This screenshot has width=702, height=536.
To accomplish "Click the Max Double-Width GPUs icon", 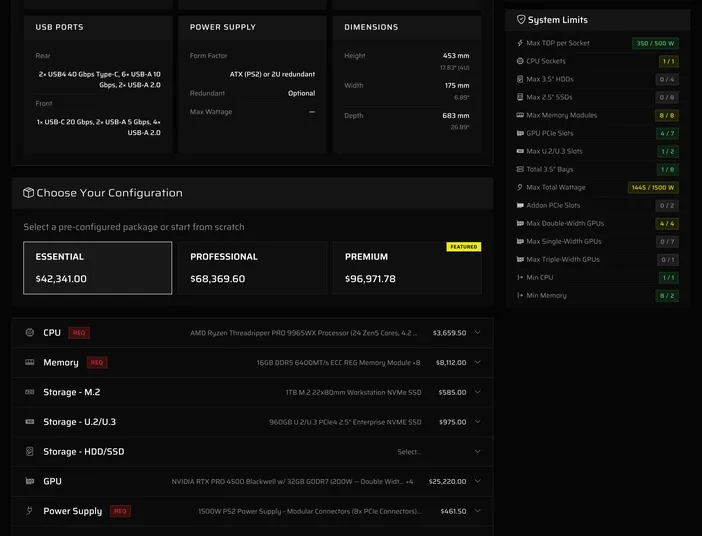I will tap(520, 223).
